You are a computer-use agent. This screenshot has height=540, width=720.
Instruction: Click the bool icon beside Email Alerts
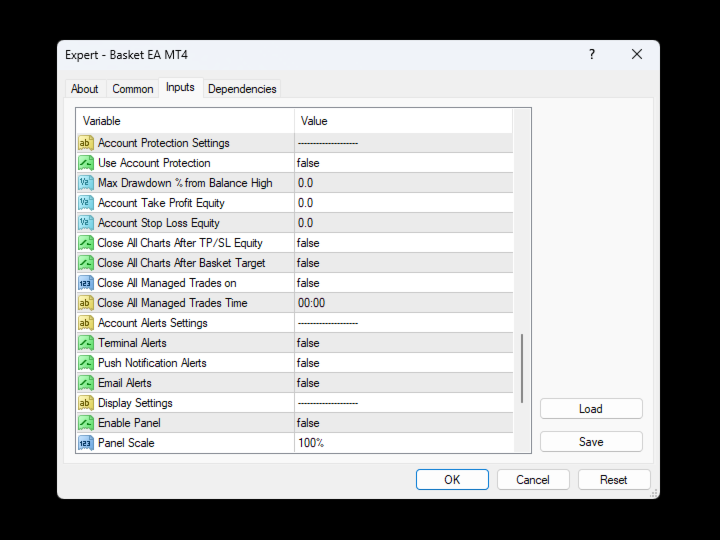(85, 382)
